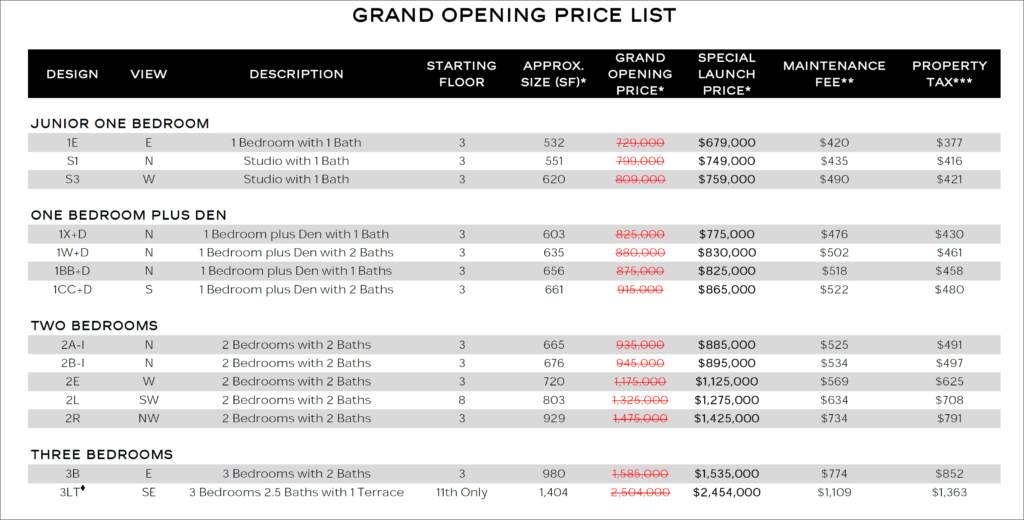Click the 3LT design code
This screenshot has width=1024, height=520.
[72, 492]
